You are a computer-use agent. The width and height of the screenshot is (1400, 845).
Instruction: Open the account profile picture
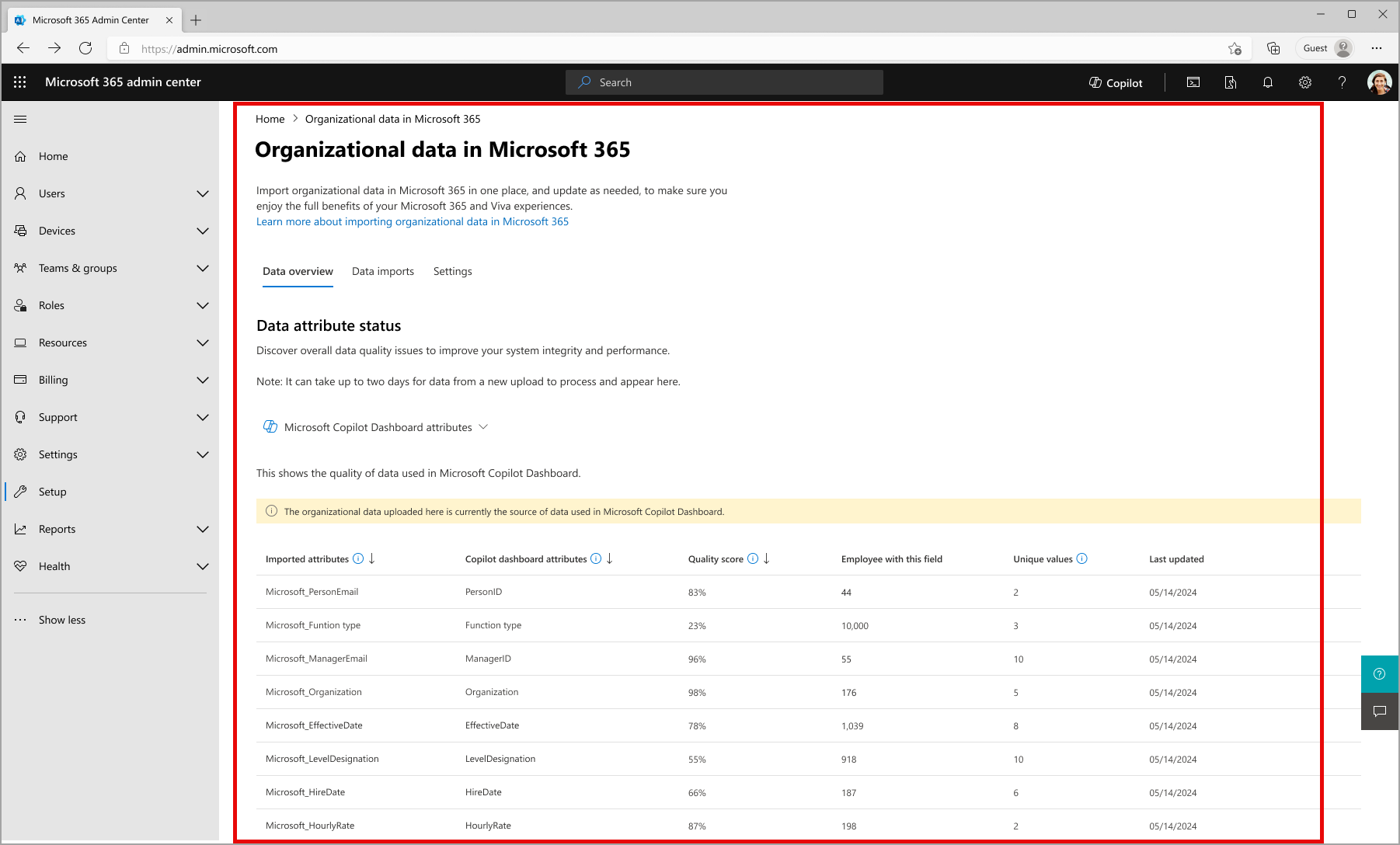1380,82
